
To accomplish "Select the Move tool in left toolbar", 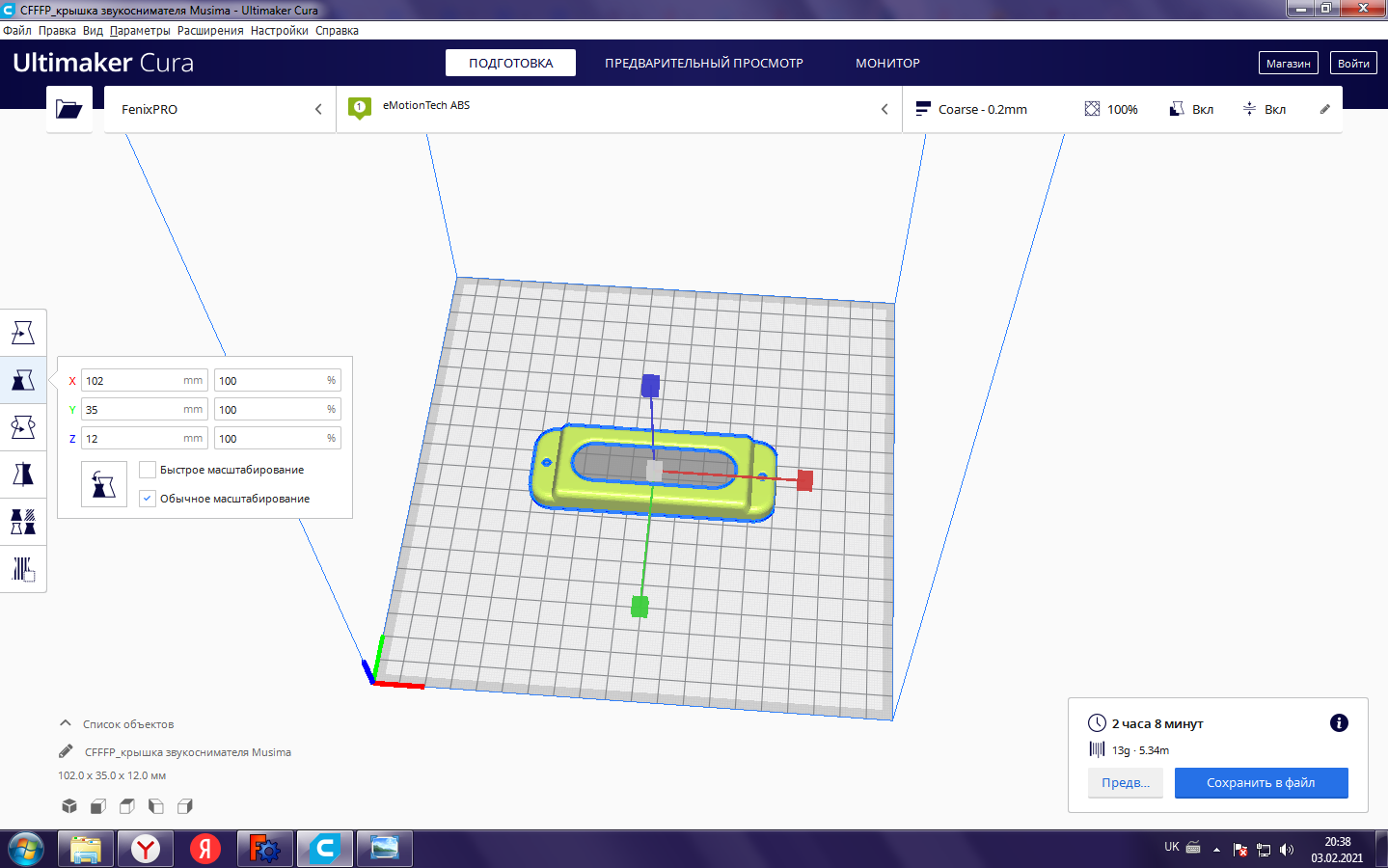I will click(x=23, y=333).
